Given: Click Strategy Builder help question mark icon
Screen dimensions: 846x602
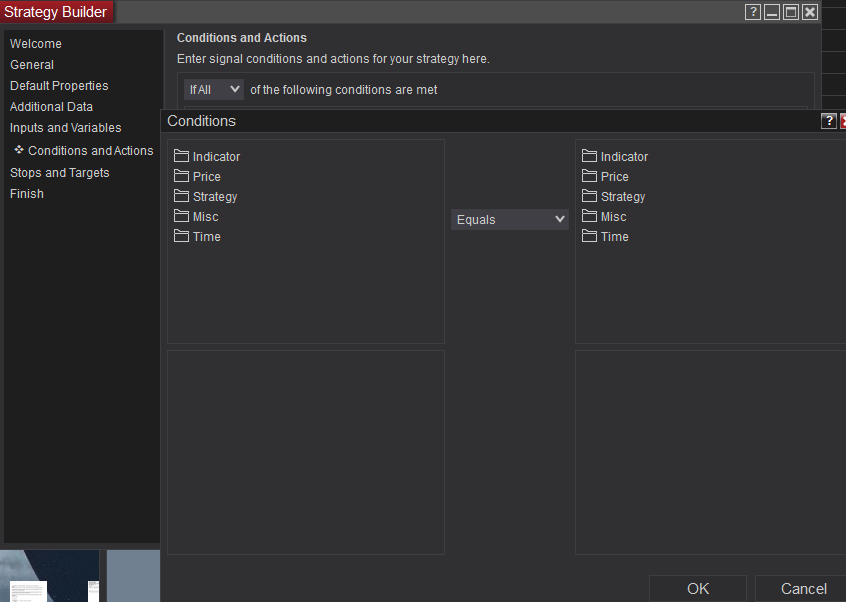Looking at the screenshot, I should coord(753,12).
